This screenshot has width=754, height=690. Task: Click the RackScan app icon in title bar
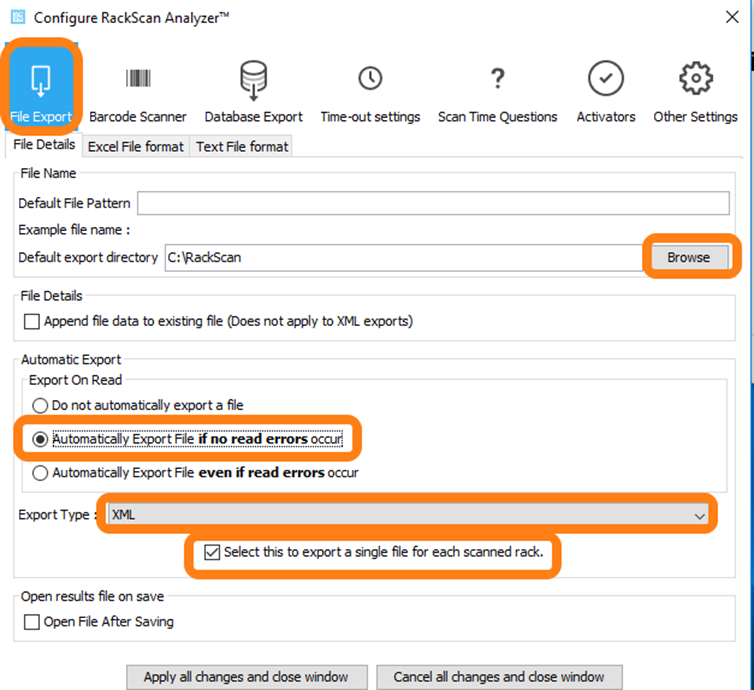(17, 18)
